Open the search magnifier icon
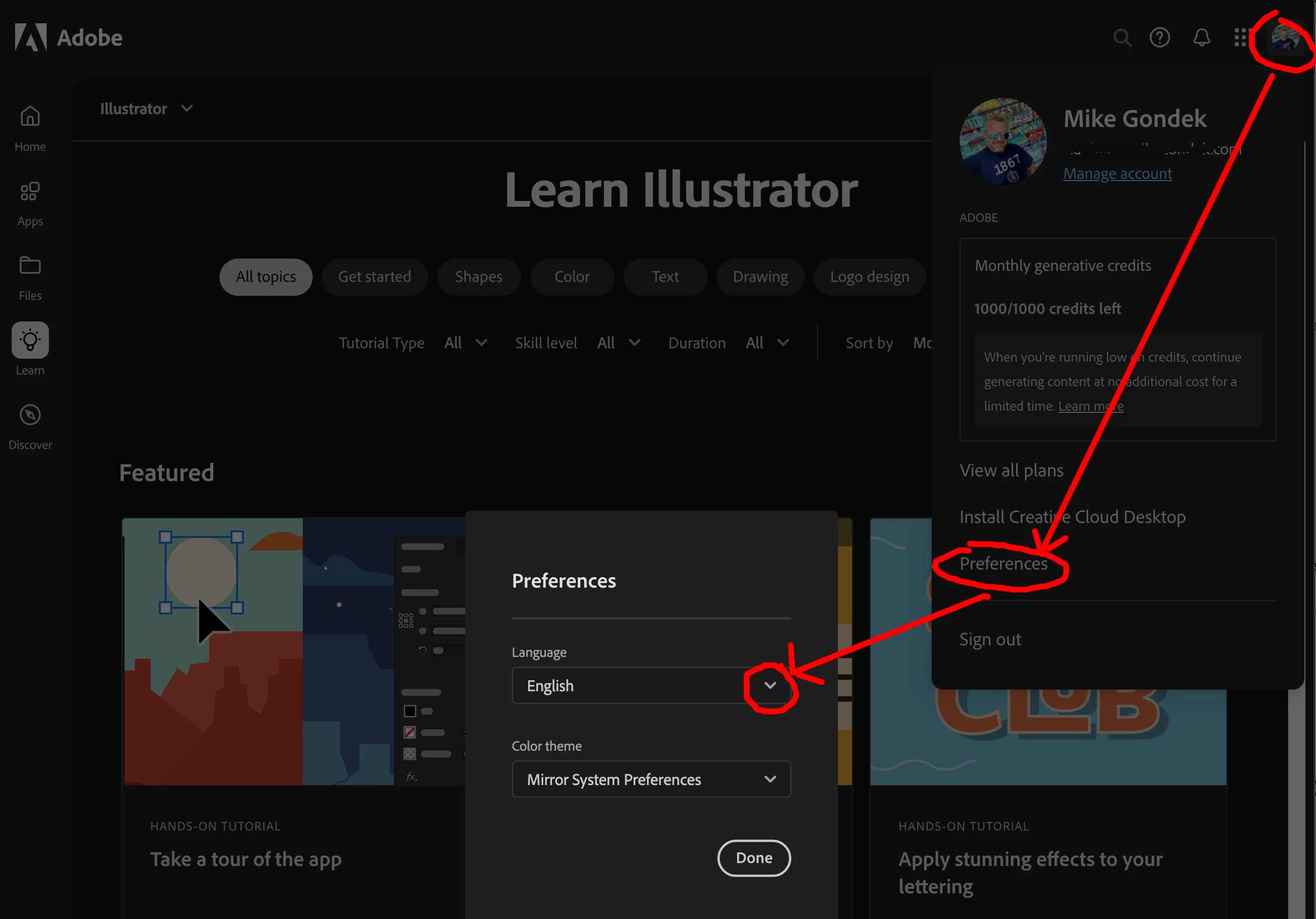This screenshot has height=919, width=1316. [x=1122, y=38]
